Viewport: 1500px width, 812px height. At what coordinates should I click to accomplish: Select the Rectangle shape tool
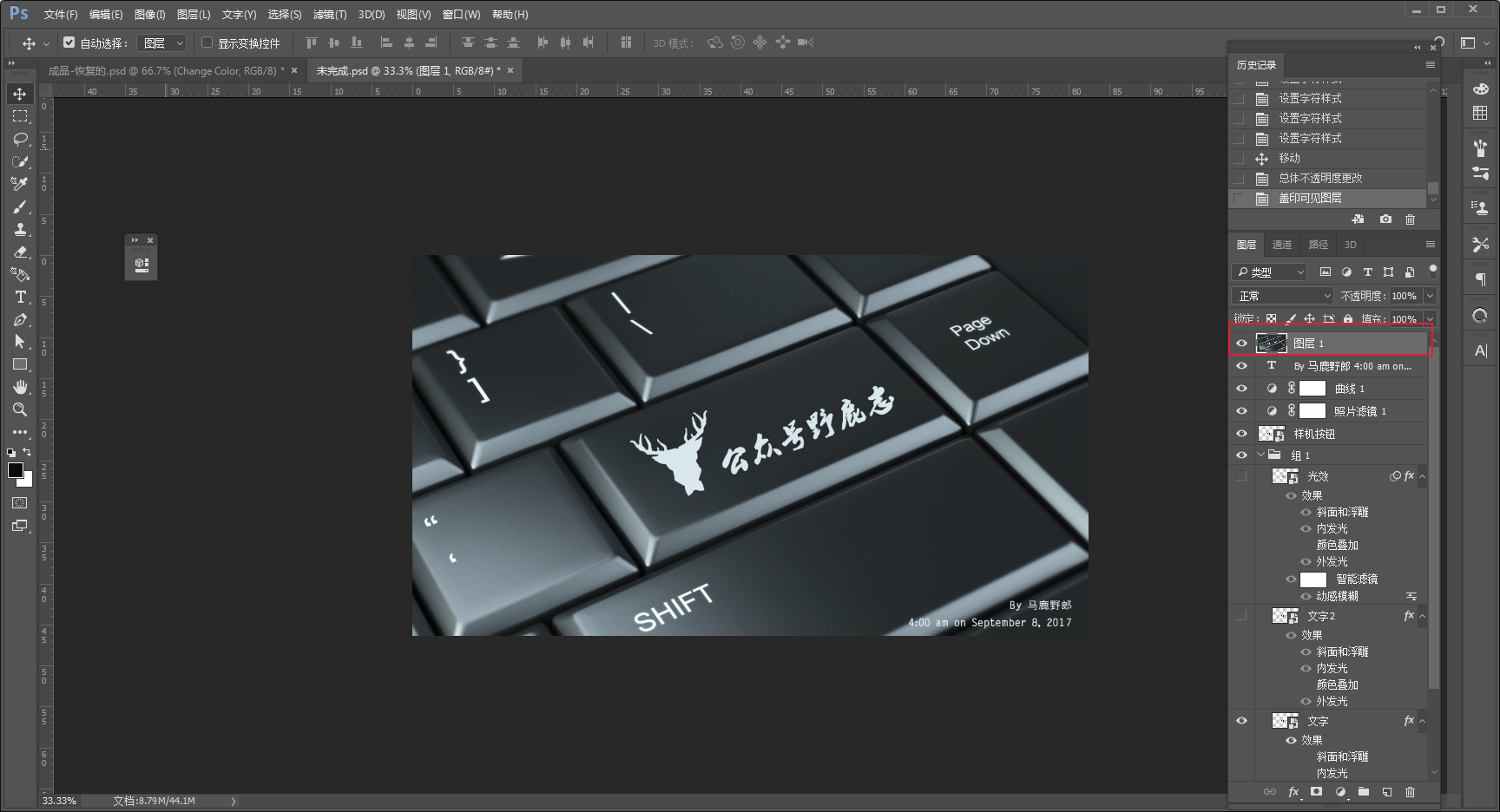point(19,364)
